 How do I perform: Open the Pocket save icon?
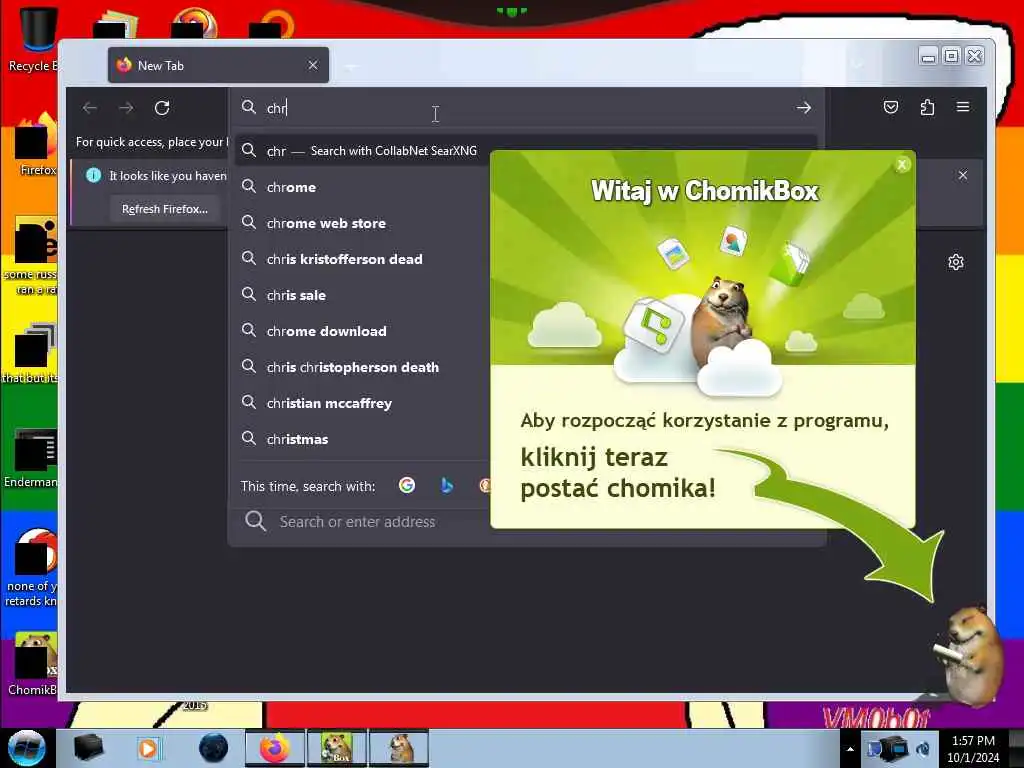891,107
